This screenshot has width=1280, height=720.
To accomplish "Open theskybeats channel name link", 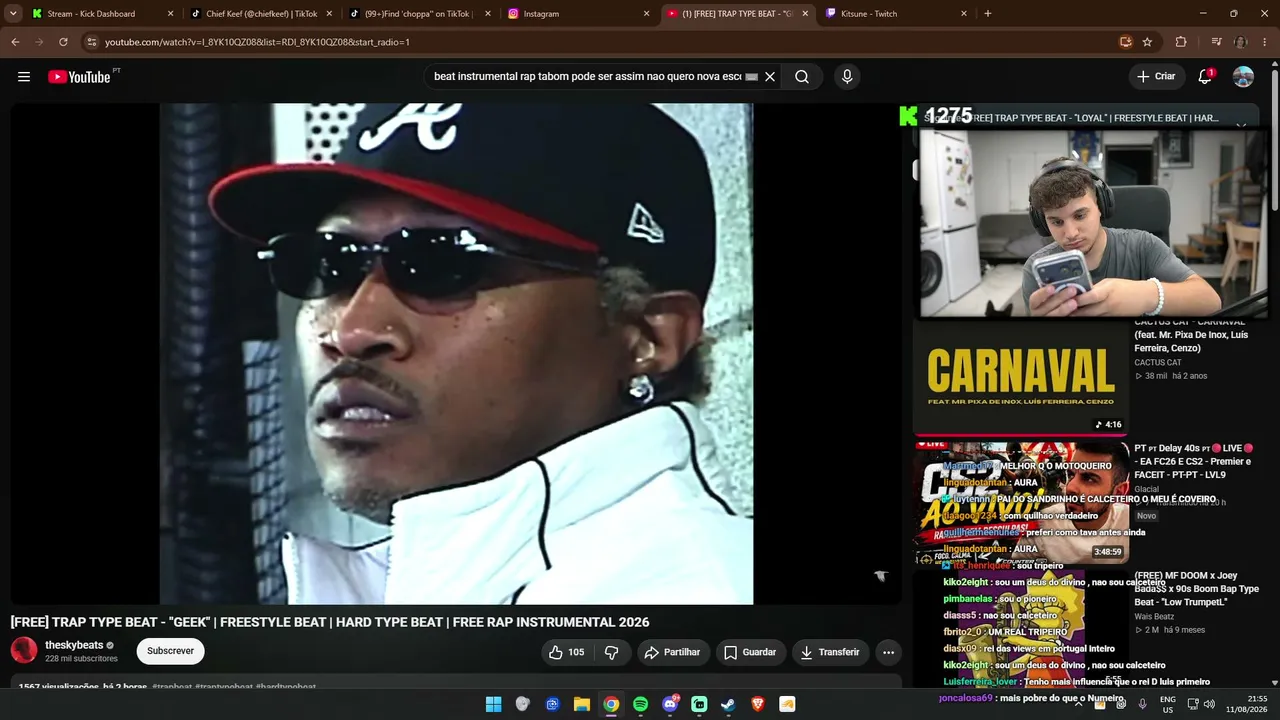I will tap(74, 646).
